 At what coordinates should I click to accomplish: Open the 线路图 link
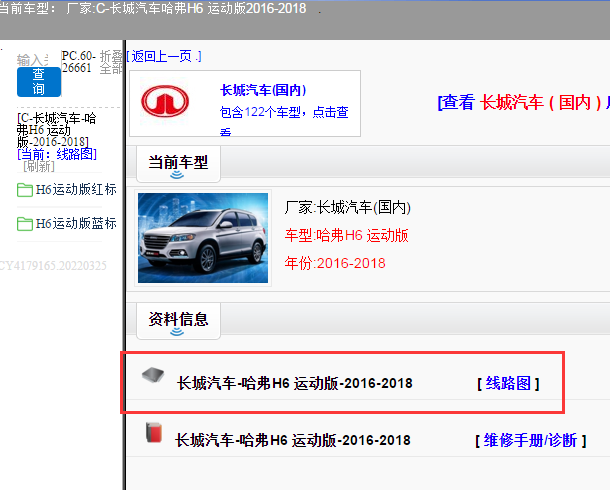[x=508, y=383]
